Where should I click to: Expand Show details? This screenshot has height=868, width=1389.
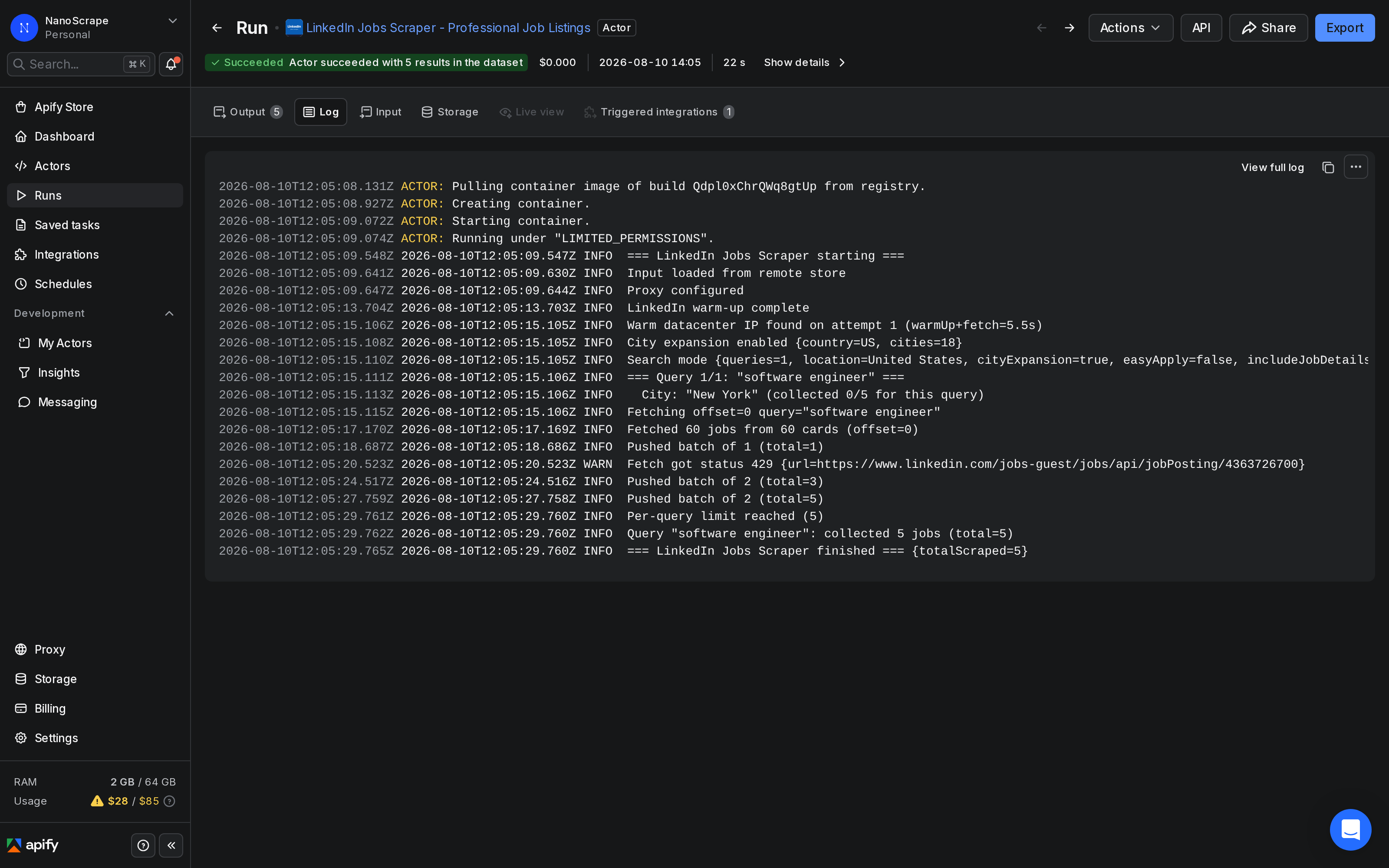coord(804,62)
